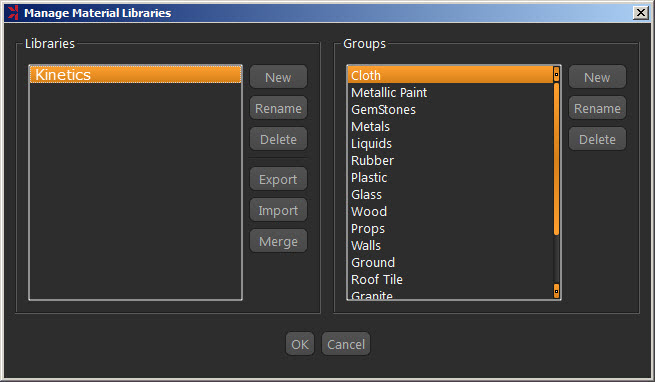Viewport: 655px width, 382px height.
Task: Select the Granite group
Action: tap(450, 294)
